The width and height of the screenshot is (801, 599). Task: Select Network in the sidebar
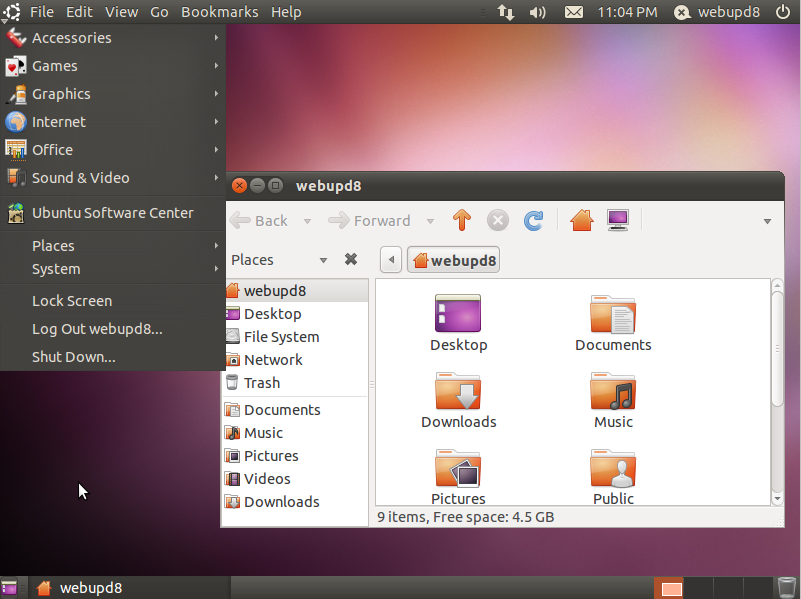(x=296, y=360)
